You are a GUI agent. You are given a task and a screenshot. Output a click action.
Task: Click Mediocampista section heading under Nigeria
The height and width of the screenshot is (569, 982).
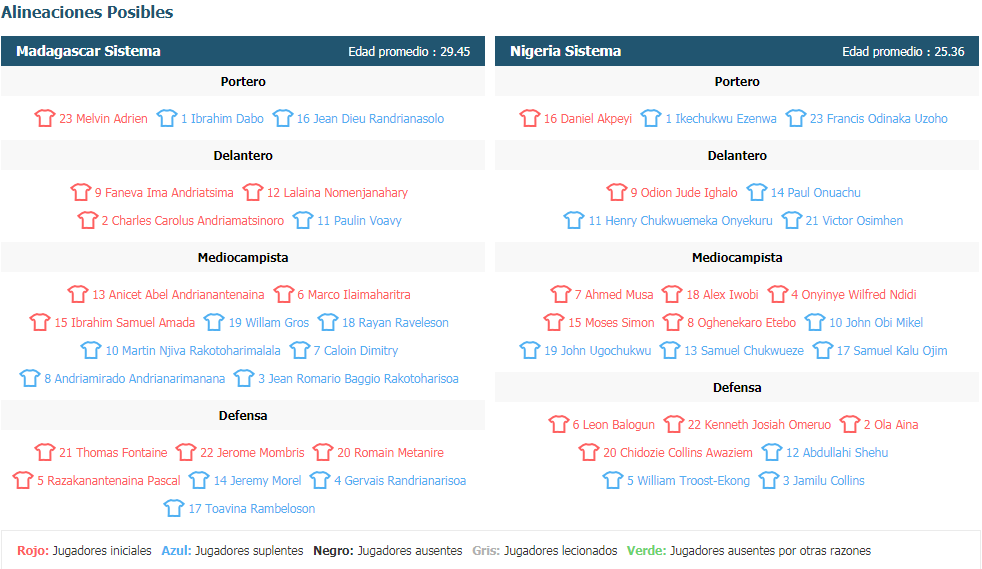737,257
